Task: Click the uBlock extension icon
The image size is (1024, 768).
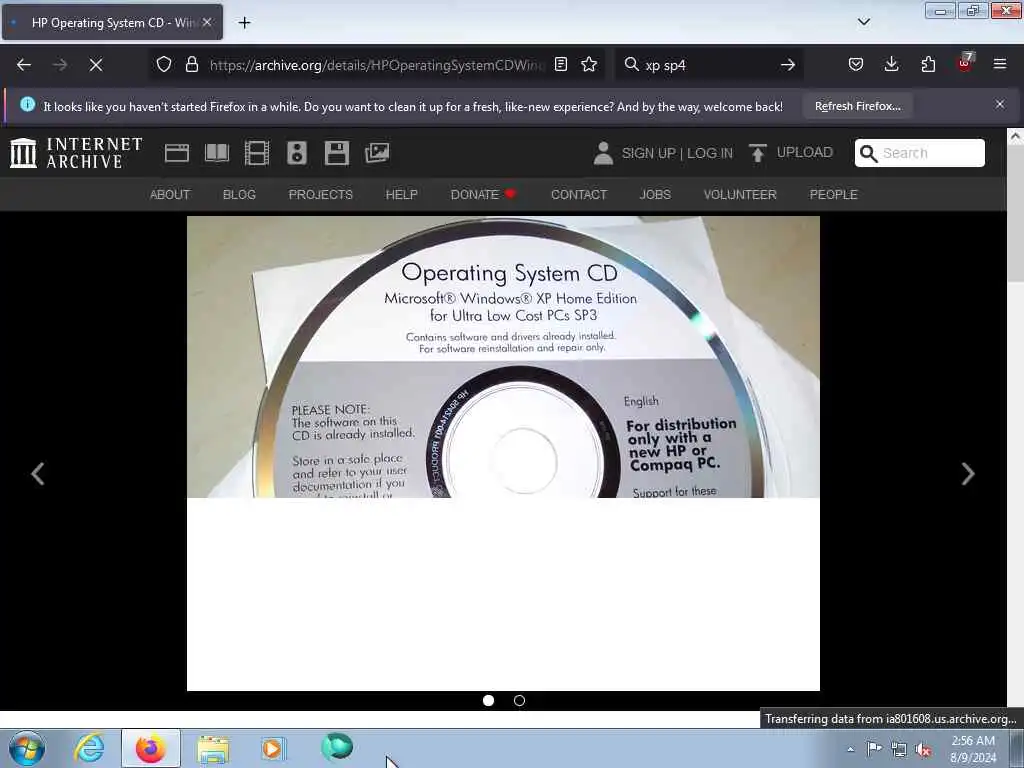Action: 965,63
